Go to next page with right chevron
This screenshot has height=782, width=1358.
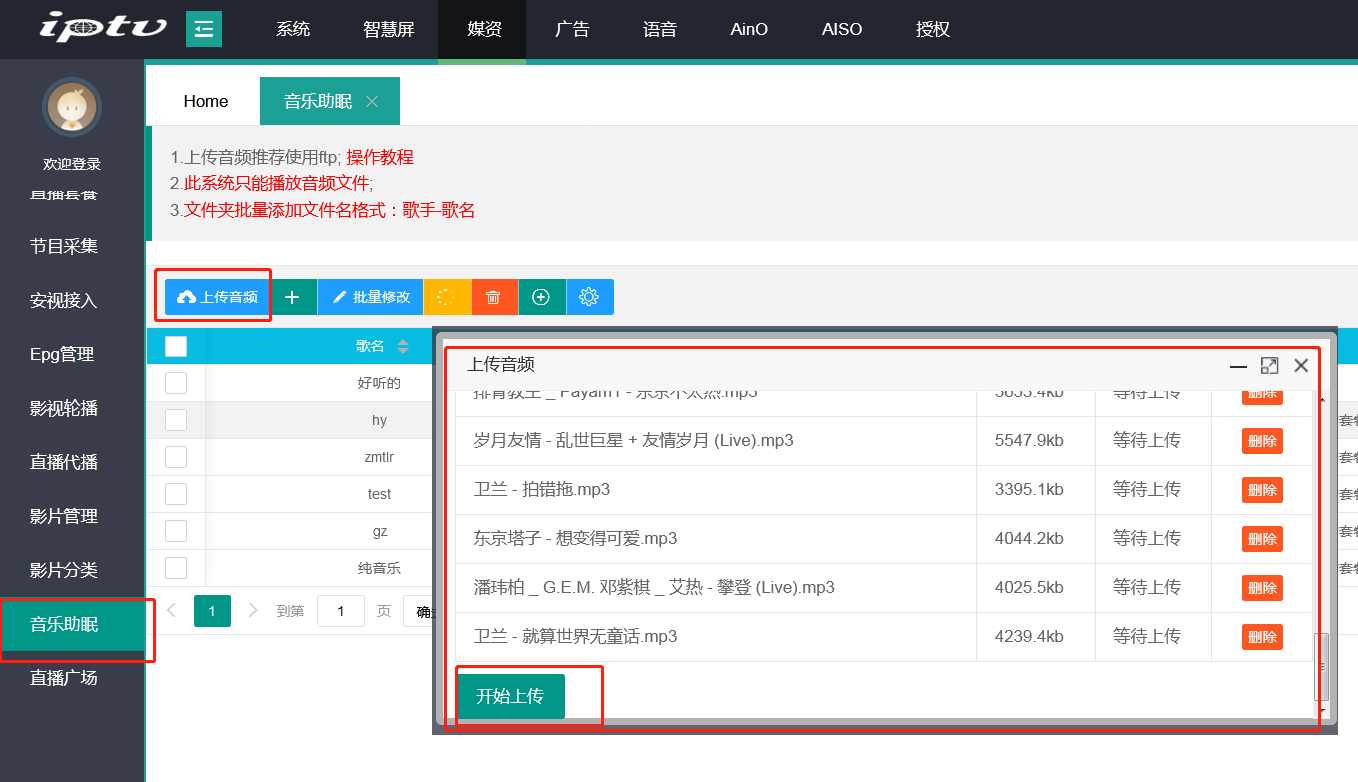pos(253,610)
